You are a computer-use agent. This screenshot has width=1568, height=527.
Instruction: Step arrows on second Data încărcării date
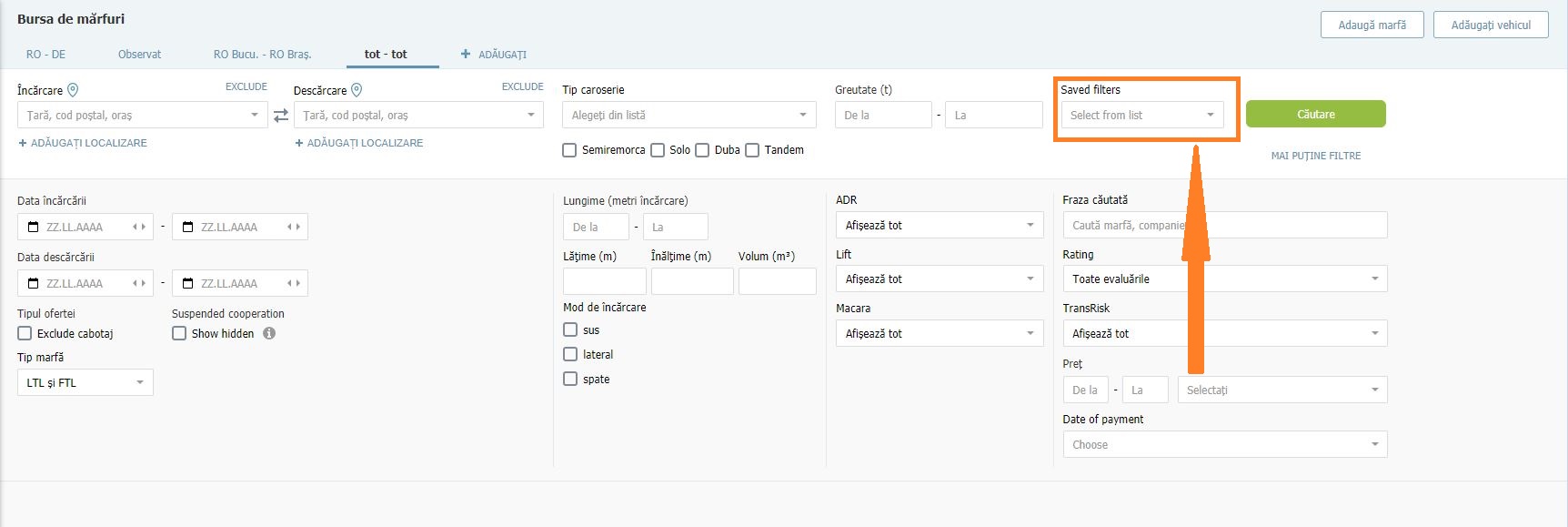click(x=294, y=227)
